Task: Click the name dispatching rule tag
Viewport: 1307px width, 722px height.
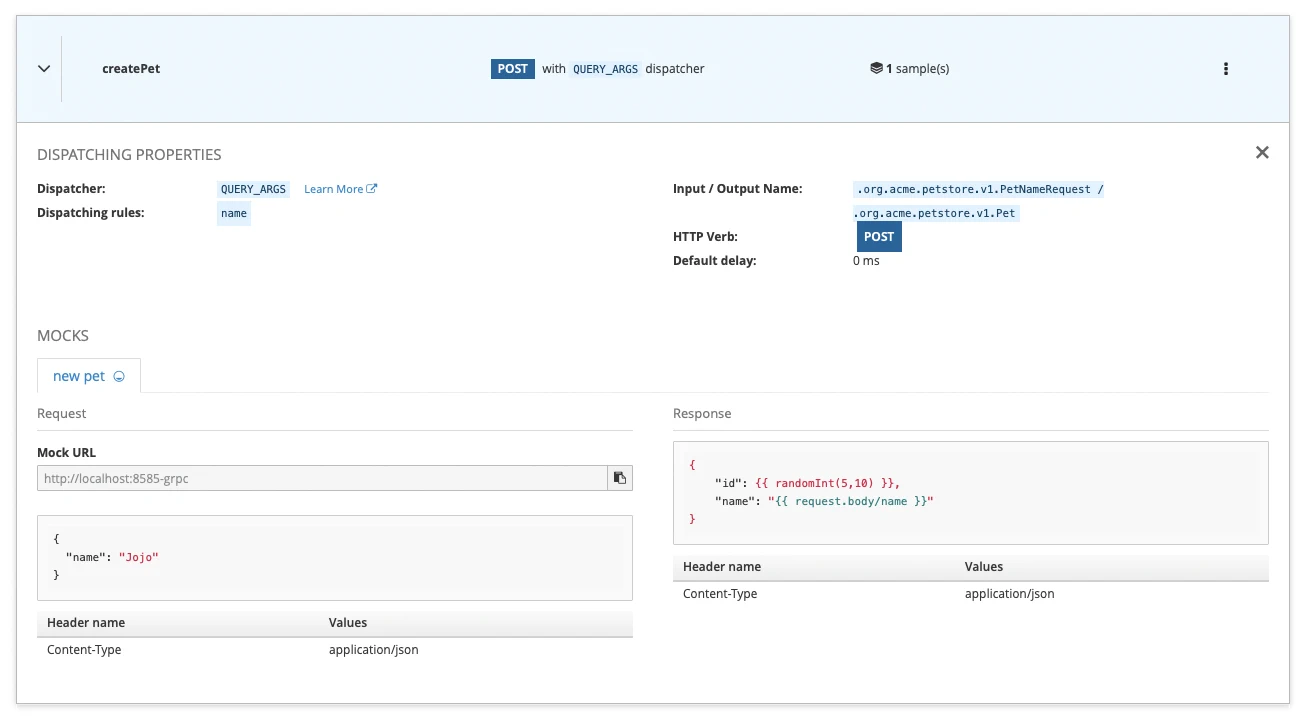Action: (234, 213)
